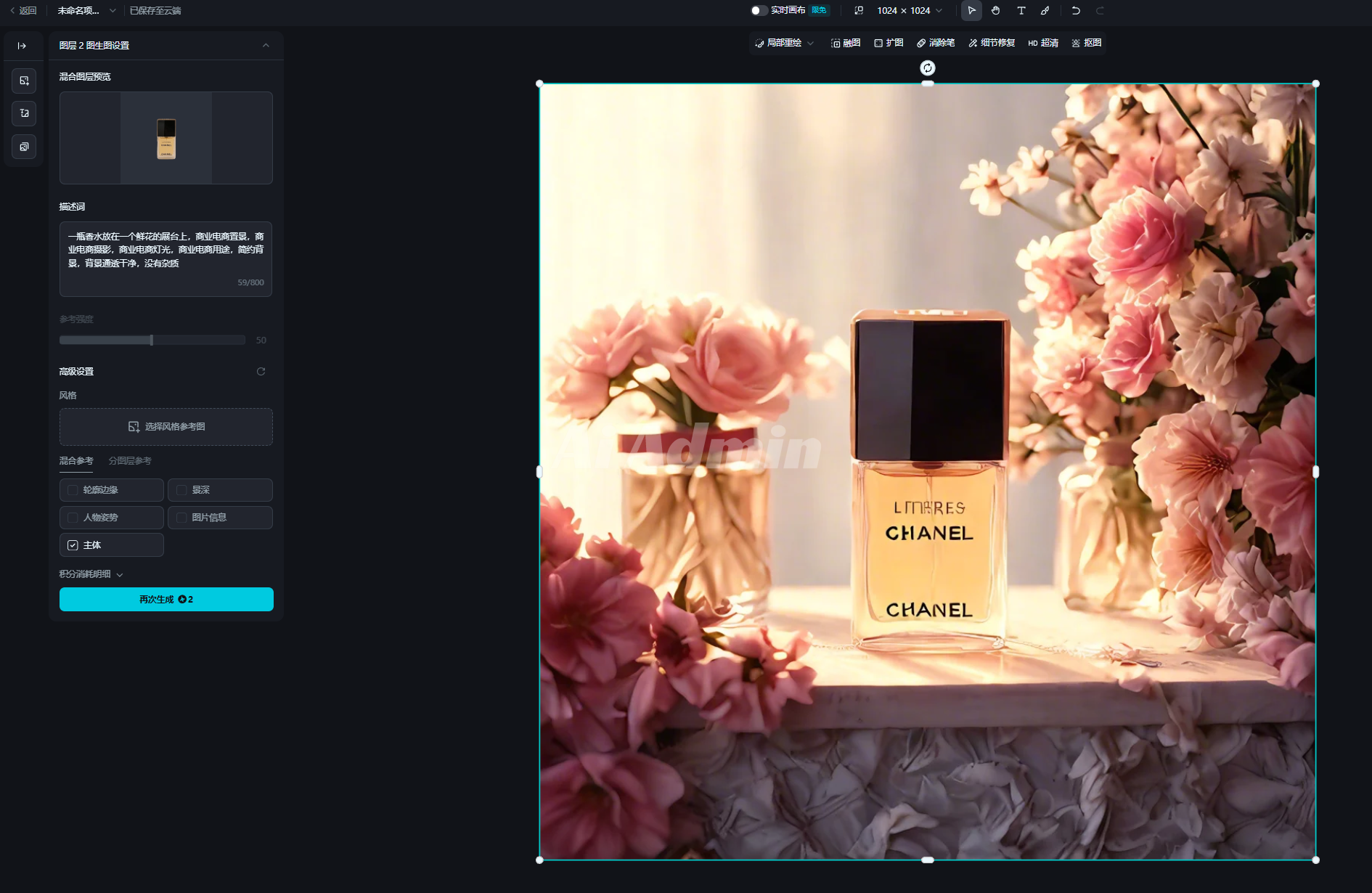1372x893 pixels.
Task: Click the 已保存至云端 save status text
Action: pyautogui.click(x=155, y=11)
